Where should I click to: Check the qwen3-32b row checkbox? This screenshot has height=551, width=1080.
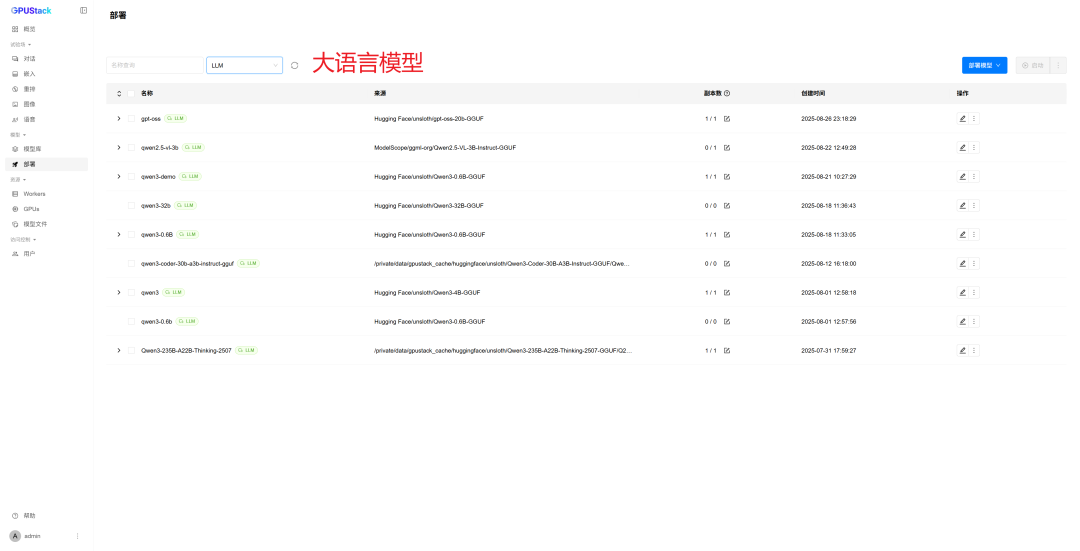click(x=131, y=205)
